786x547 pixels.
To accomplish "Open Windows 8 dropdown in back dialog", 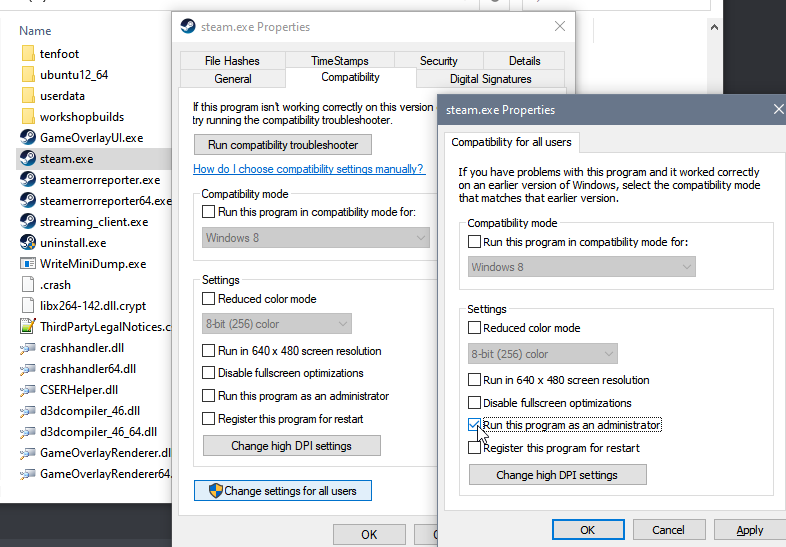I will coord(316,238).
